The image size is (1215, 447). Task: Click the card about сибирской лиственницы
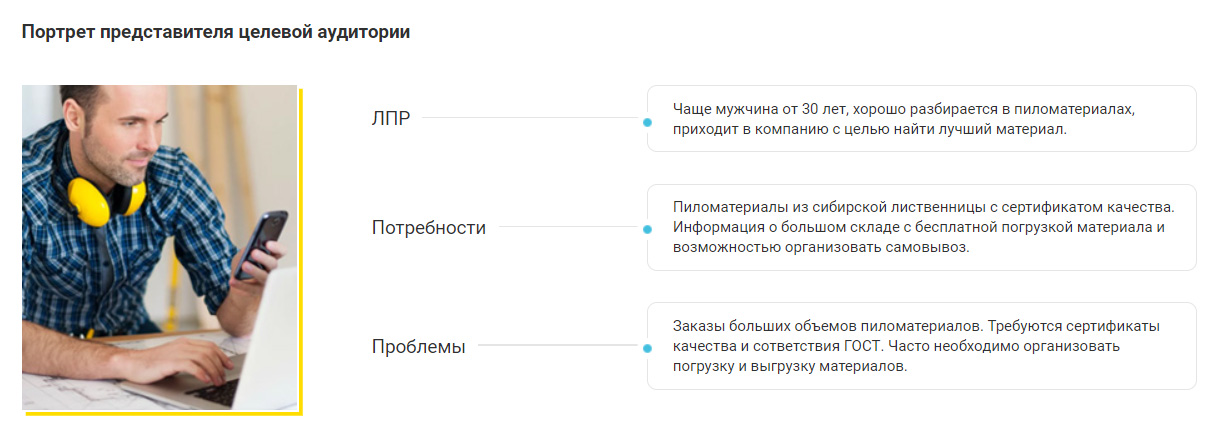[921, 227]
